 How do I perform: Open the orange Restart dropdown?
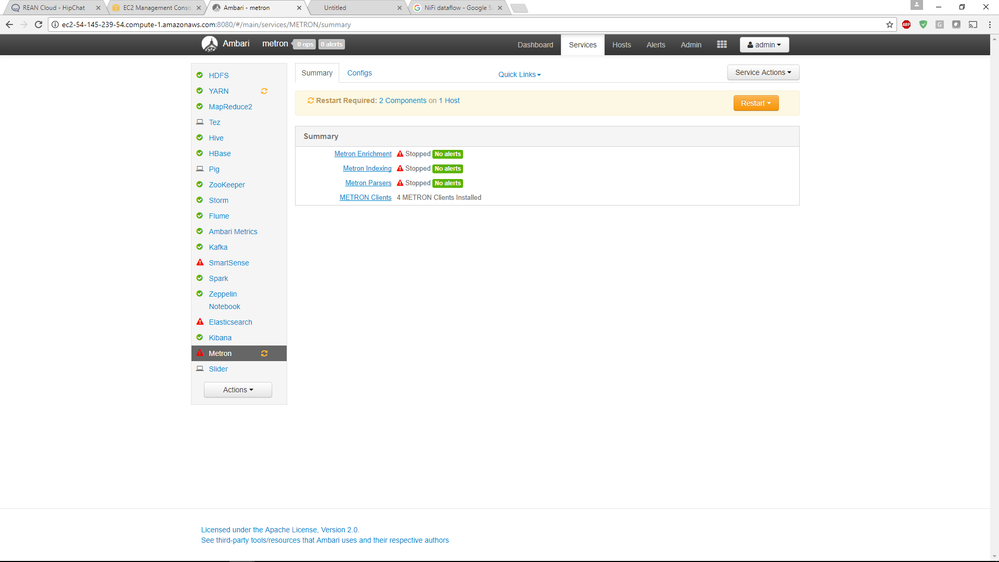click(756, 103)
